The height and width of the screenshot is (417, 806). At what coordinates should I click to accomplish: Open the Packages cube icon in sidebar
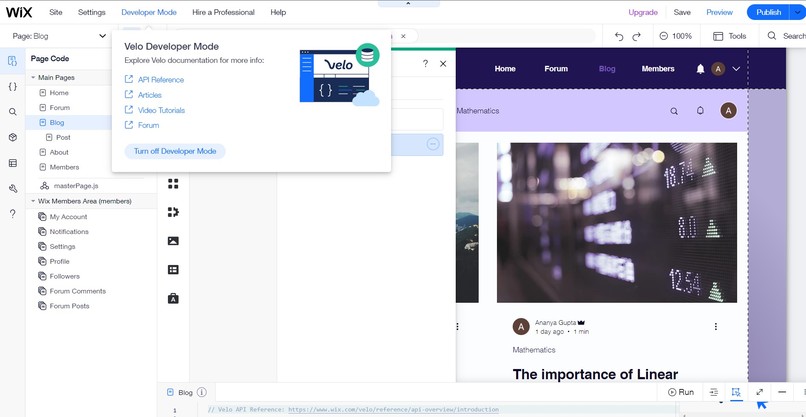pyautogui.click(x=12, y=137)
